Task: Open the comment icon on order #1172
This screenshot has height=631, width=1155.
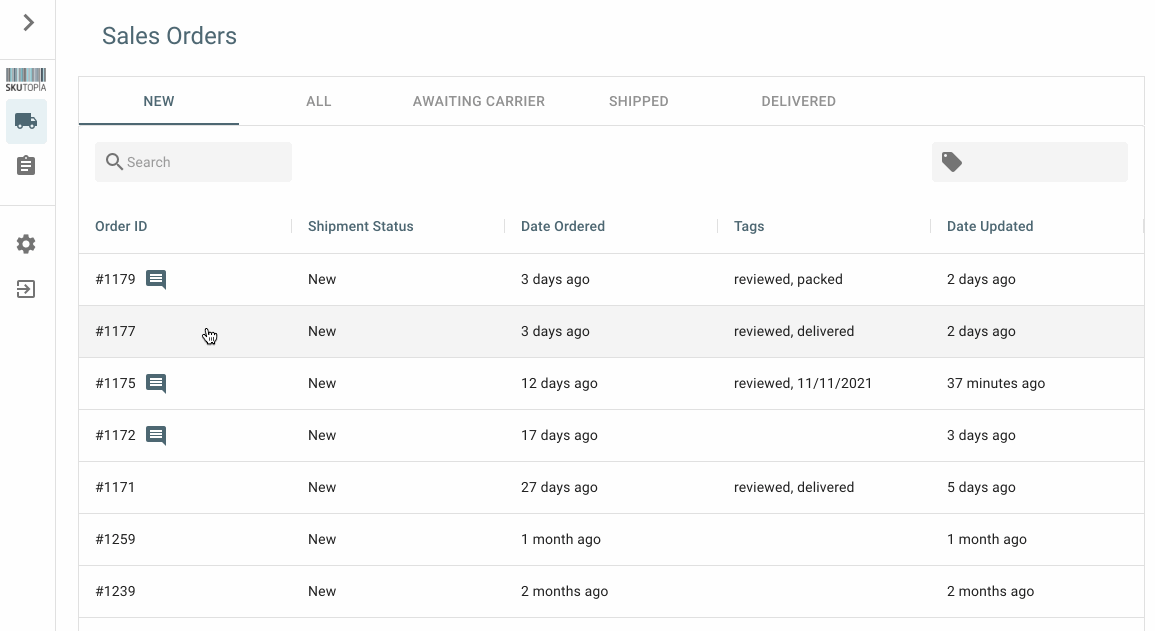Action: pos(156,436)
